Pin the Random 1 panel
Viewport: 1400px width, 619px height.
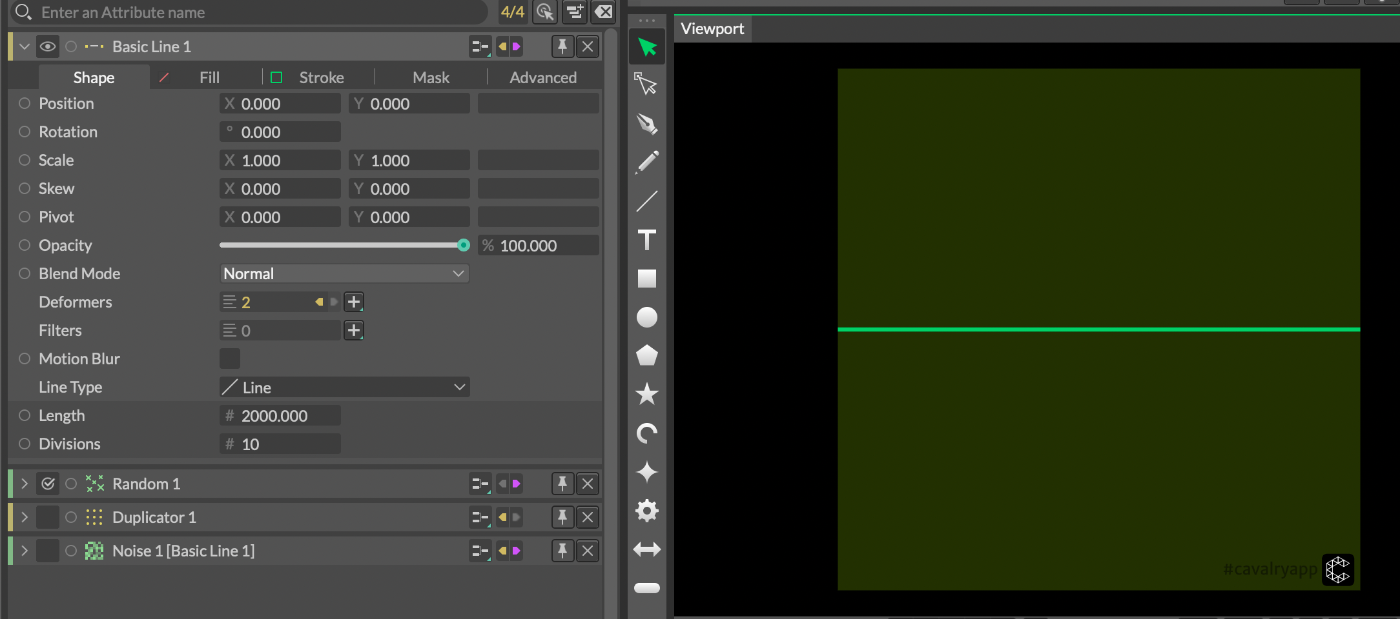coord(563,484)
